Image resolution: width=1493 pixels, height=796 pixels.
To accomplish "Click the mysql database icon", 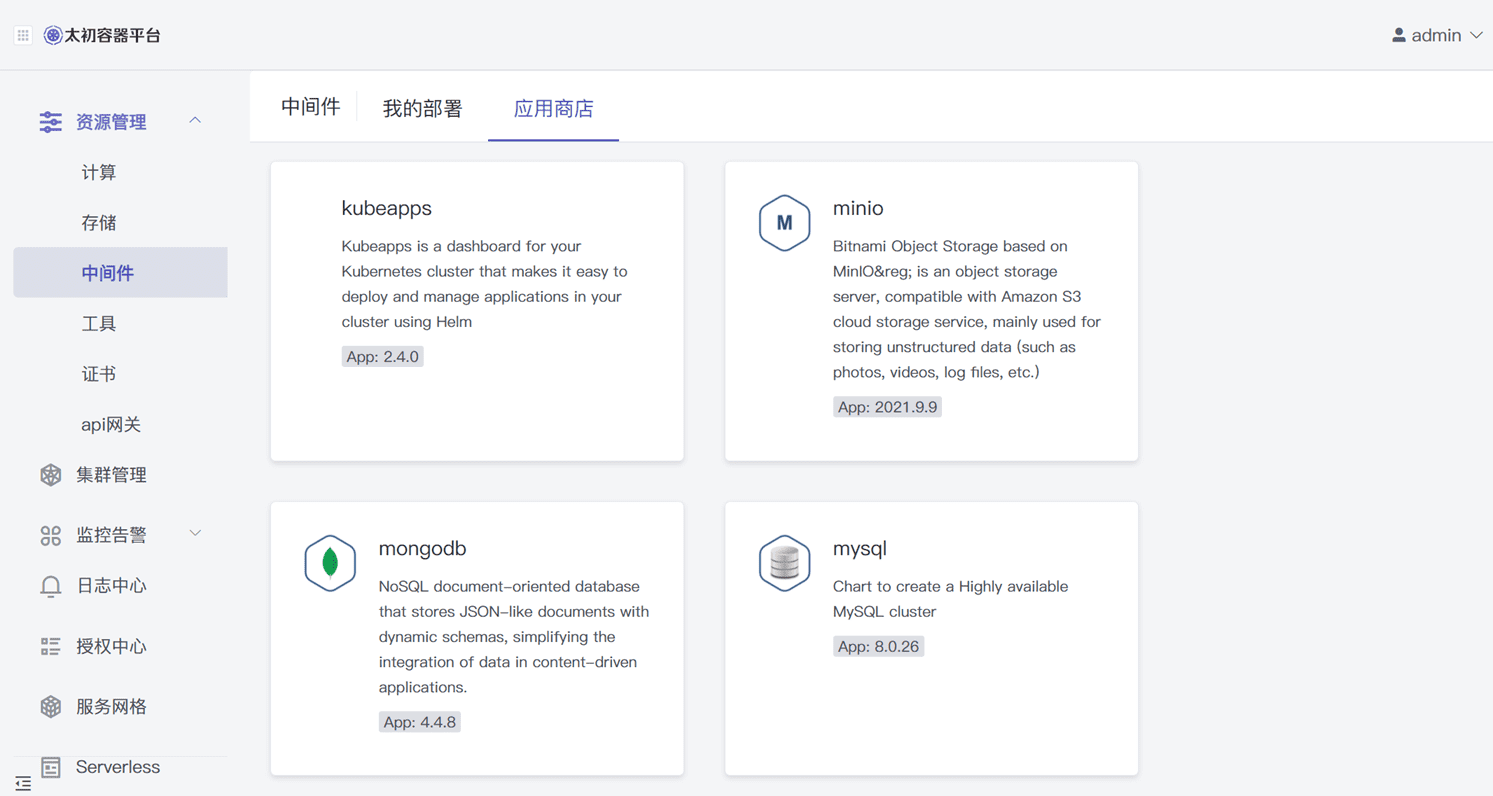I will (784, 563).
